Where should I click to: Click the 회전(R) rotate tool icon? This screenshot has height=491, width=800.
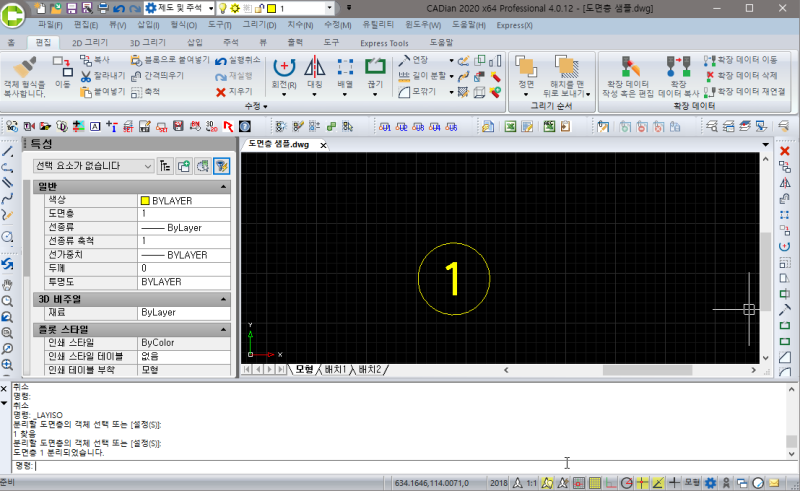coord(284,67)
